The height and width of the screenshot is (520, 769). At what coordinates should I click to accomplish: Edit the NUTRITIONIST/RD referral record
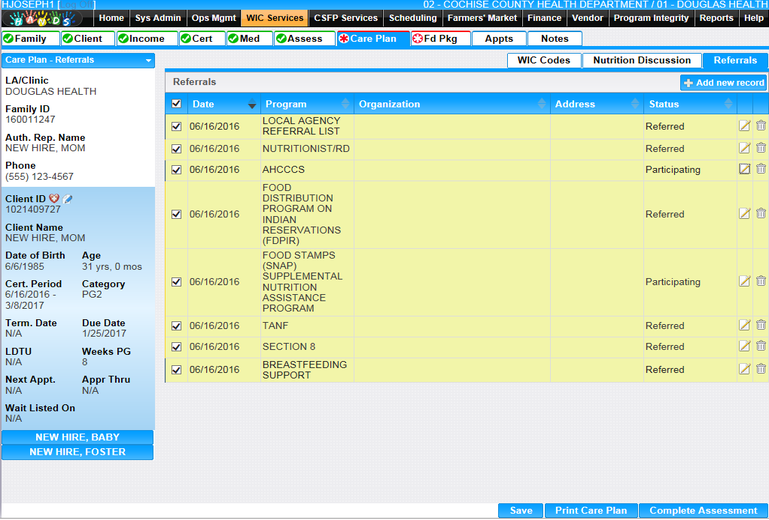(744, 148)
